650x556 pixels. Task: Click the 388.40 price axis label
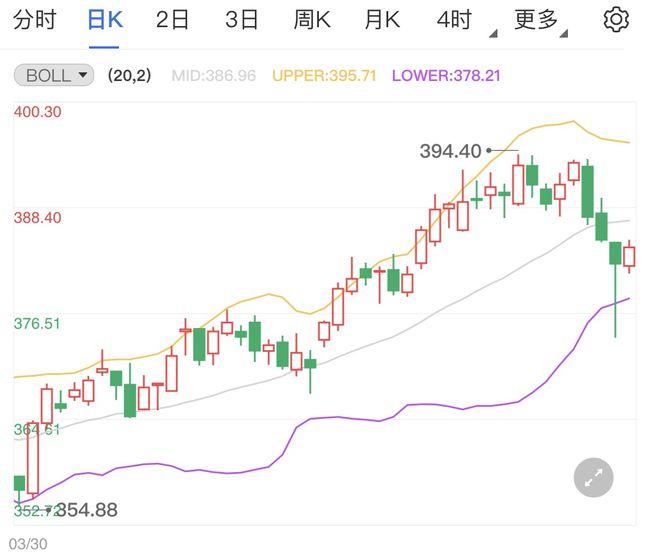coord(38,217)
